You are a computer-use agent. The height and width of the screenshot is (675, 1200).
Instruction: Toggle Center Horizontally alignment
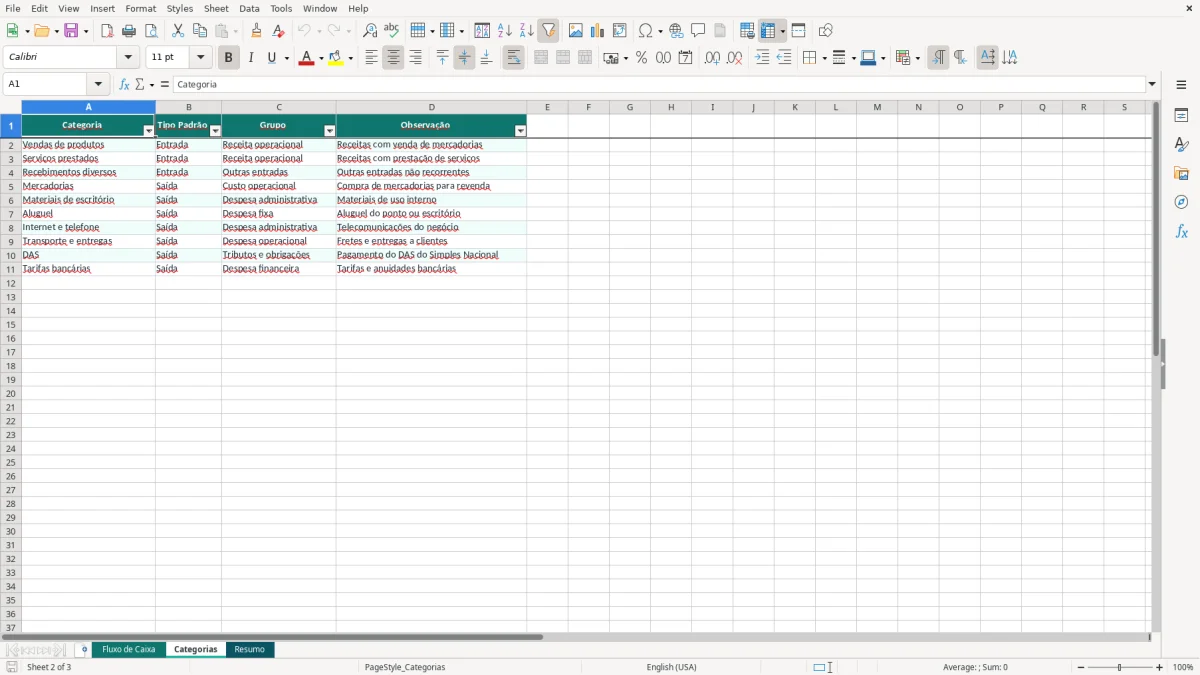pos(393,58)
